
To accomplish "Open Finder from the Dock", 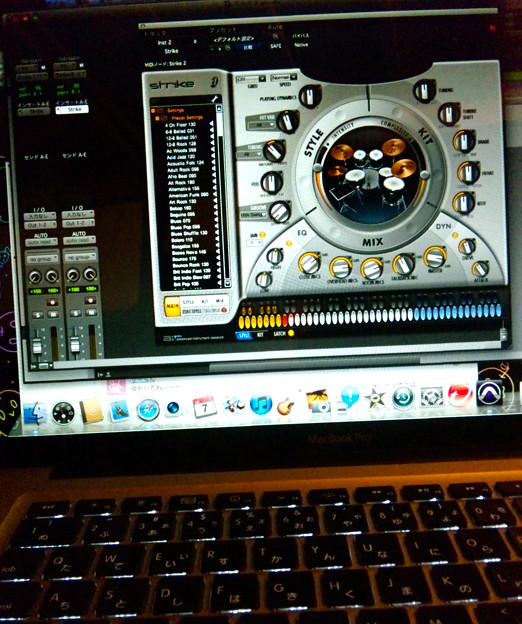I will (35, 414).
